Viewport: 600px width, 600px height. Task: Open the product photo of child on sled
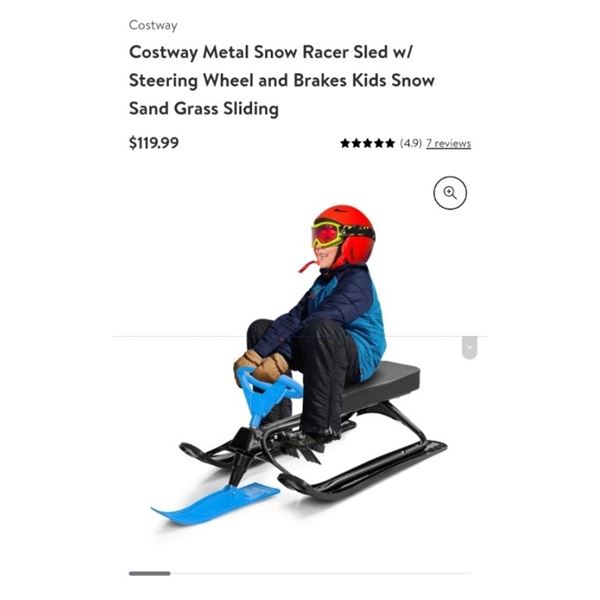[x=299, y=365]
